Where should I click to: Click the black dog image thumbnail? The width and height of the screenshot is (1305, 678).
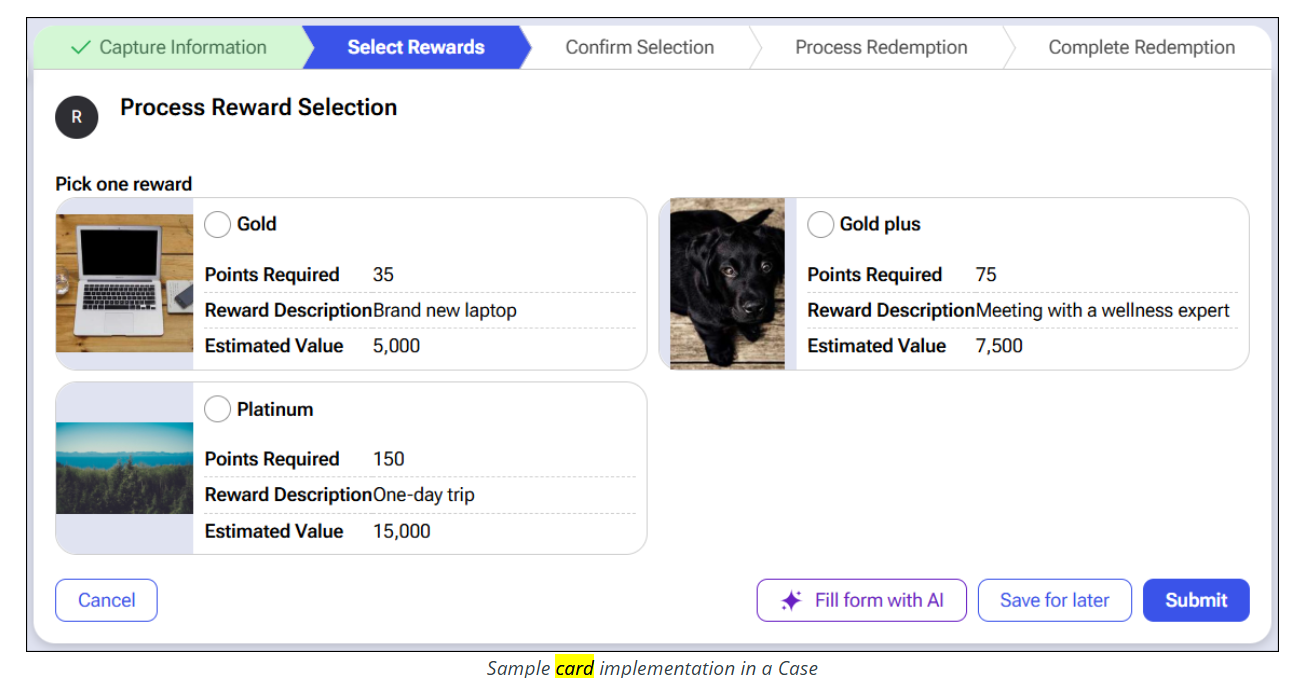[x=727, y=283]
